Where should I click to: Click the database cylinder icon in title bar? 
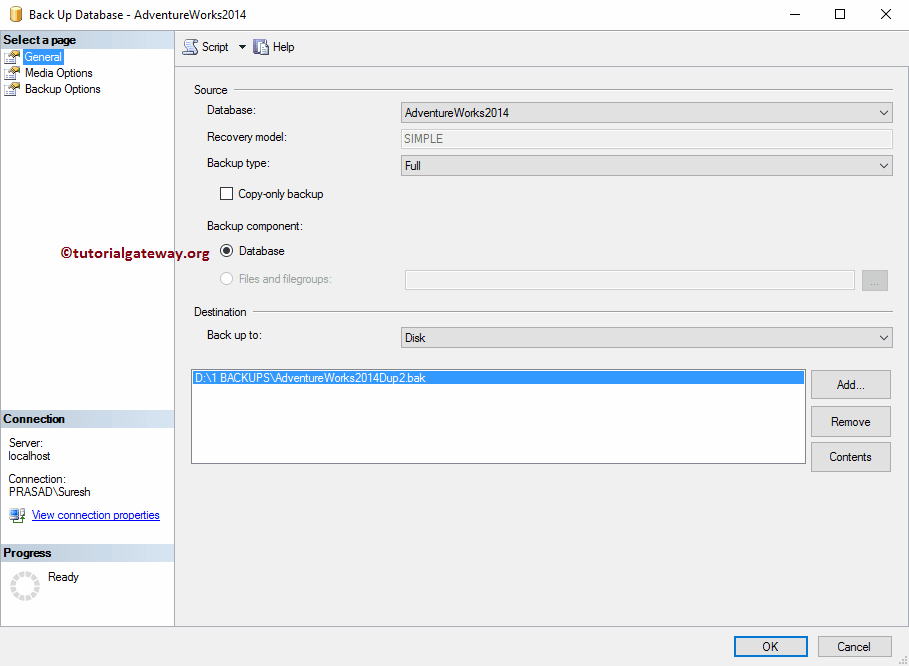click(x=16, y=14)
